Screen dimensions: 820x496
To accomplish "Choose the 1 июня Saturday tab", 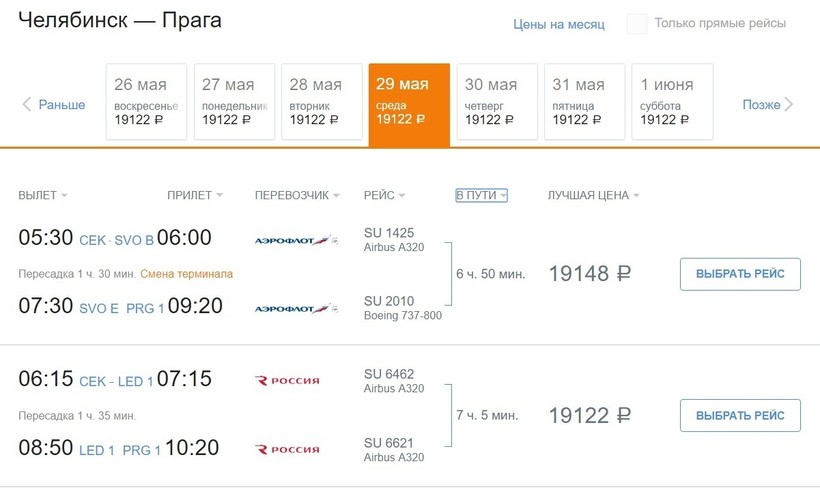I will [x=673, y=101].
